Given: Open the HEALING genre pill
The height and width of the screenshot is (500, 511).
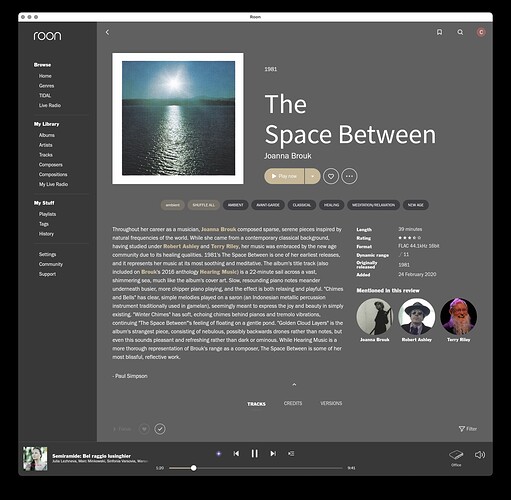Looking at the screenshot, I should tap(331, 205).
